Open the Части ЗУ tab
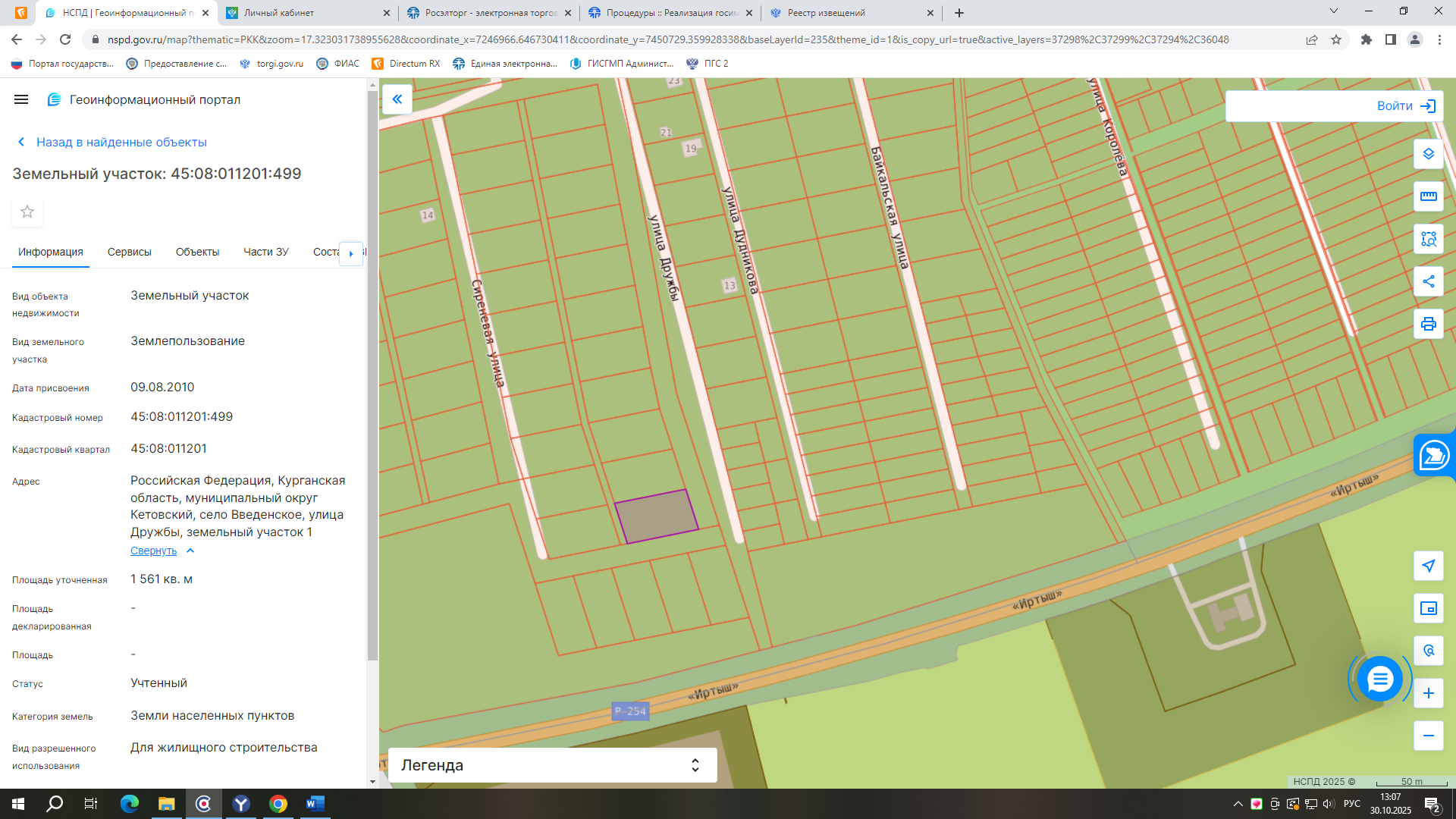The width and height of the screenshot is (1456, 819). 266,252
